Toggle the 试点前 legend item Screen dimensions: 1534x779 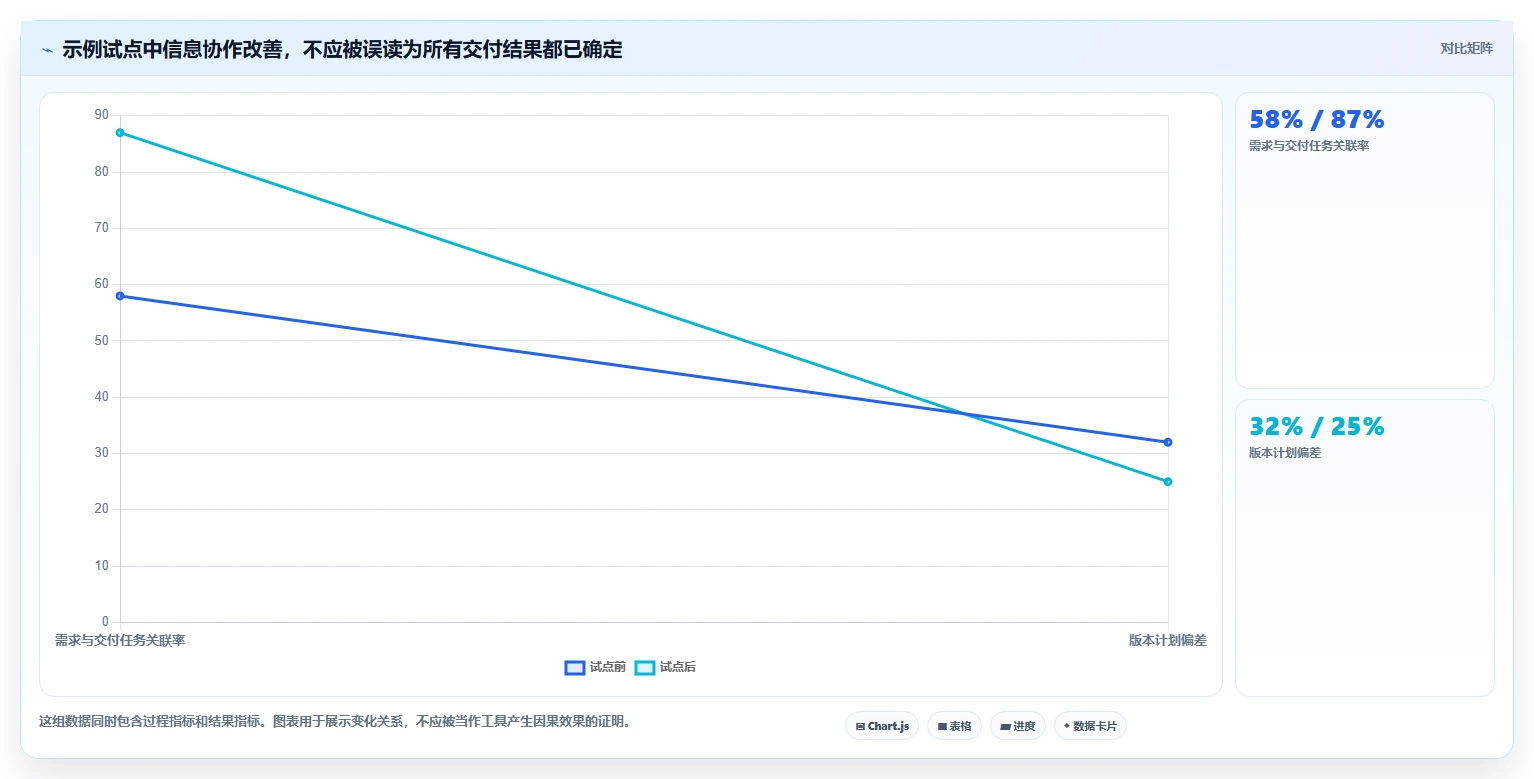click(595, 667)
